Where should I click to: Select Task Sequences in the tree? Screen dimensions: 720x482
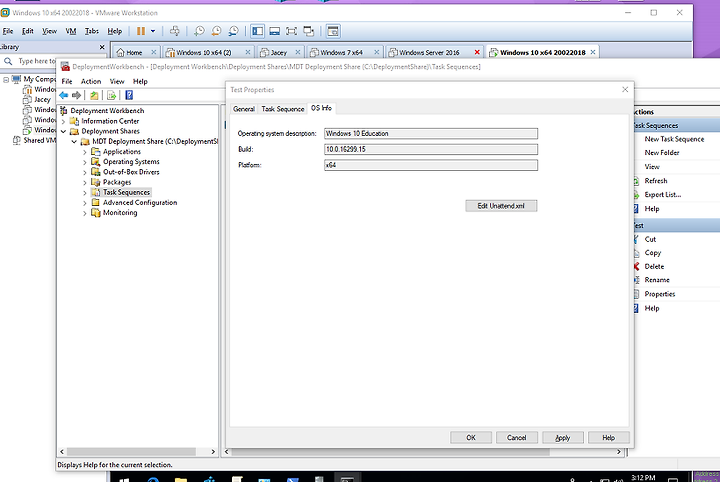[x=126, y=192]
